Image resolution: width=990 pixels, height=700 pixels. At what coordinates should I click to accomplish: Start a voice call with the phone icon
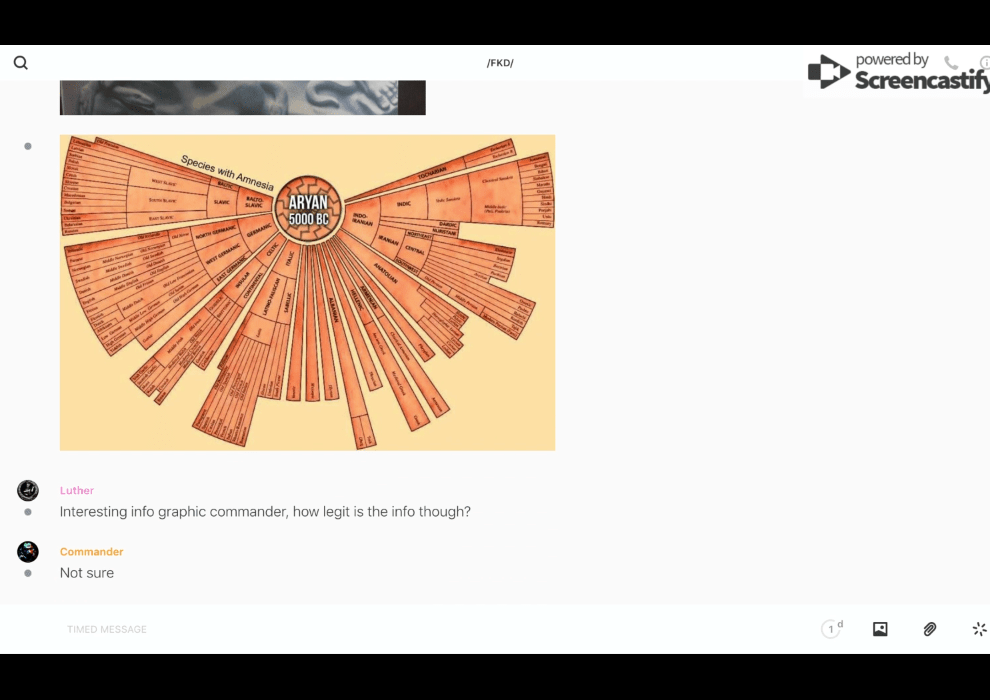(951, 63)
